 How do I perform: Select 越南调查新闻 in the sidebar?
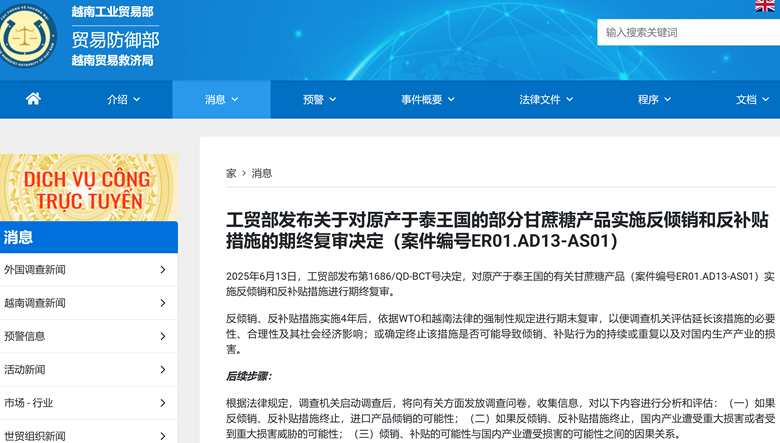[89, 303]
